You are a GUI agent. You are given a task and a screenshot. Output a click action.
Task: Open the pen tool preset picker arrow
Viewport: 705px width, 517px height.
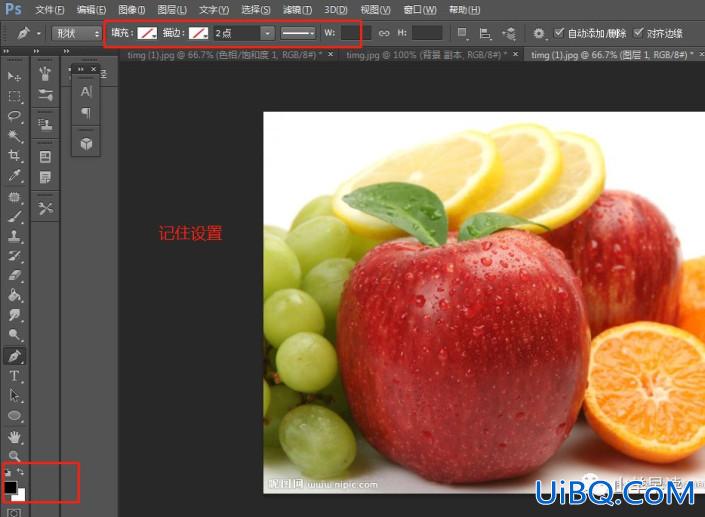click(x=39, y=33)
